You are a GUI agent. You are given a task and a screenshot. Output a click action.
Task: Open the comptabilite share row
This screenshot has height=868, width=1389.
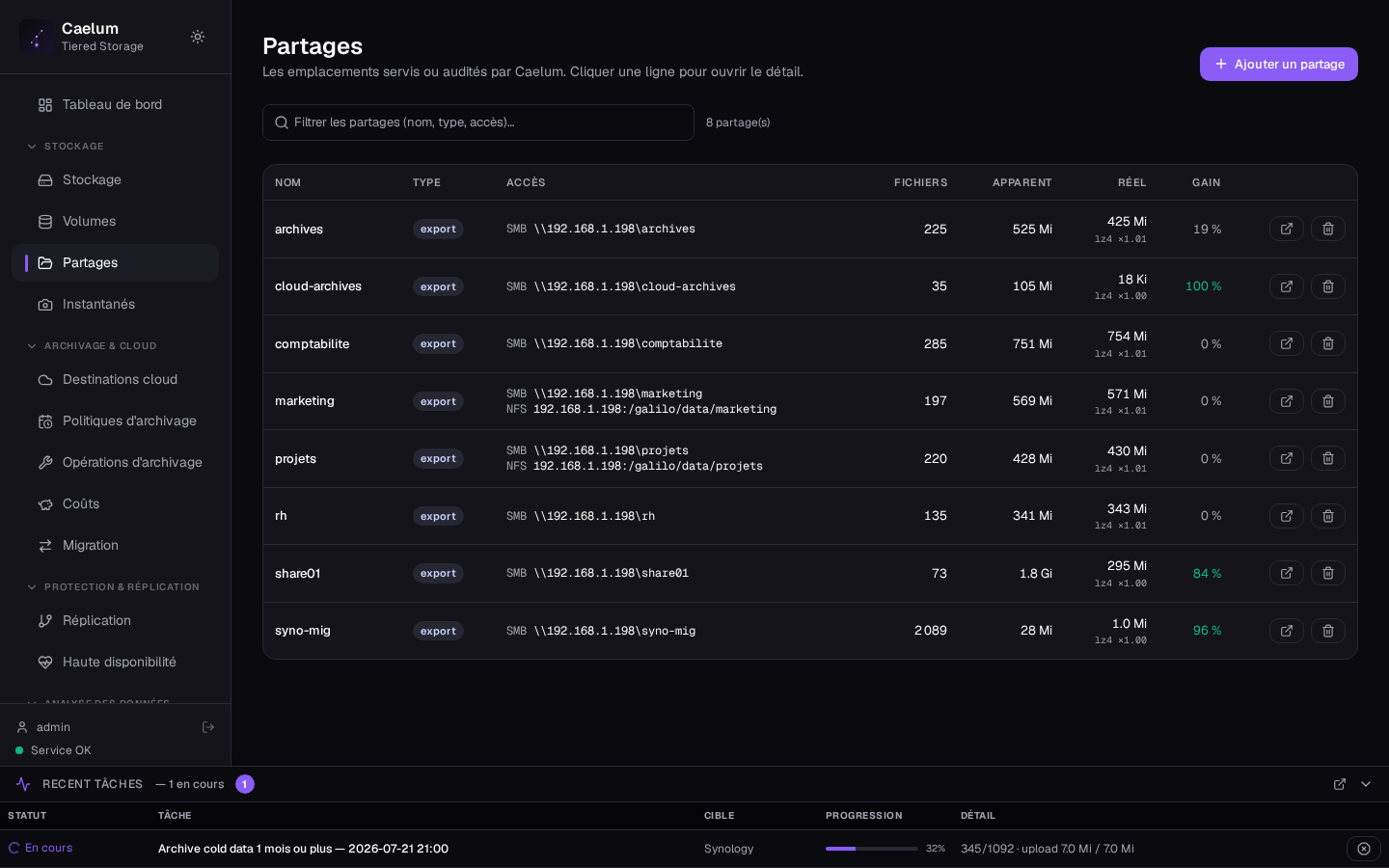[x=810, y=343]
